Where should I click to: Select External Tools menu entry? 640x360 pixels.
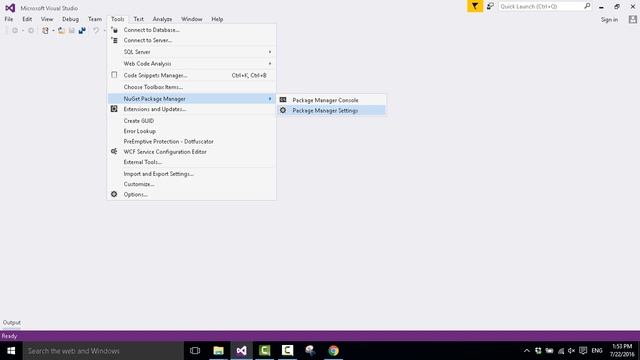click(x=191, y=162)
